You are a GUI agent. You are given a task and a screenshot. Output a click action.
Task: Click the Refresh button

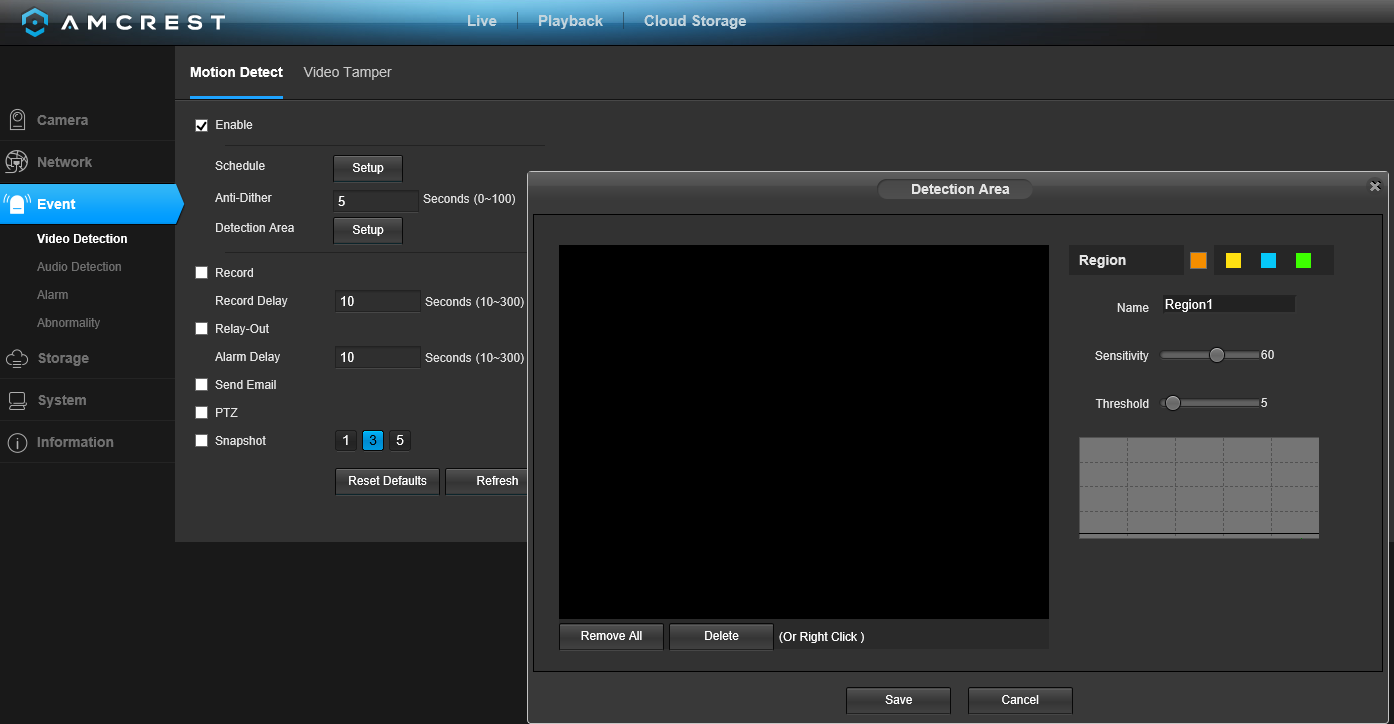(486, 481)
